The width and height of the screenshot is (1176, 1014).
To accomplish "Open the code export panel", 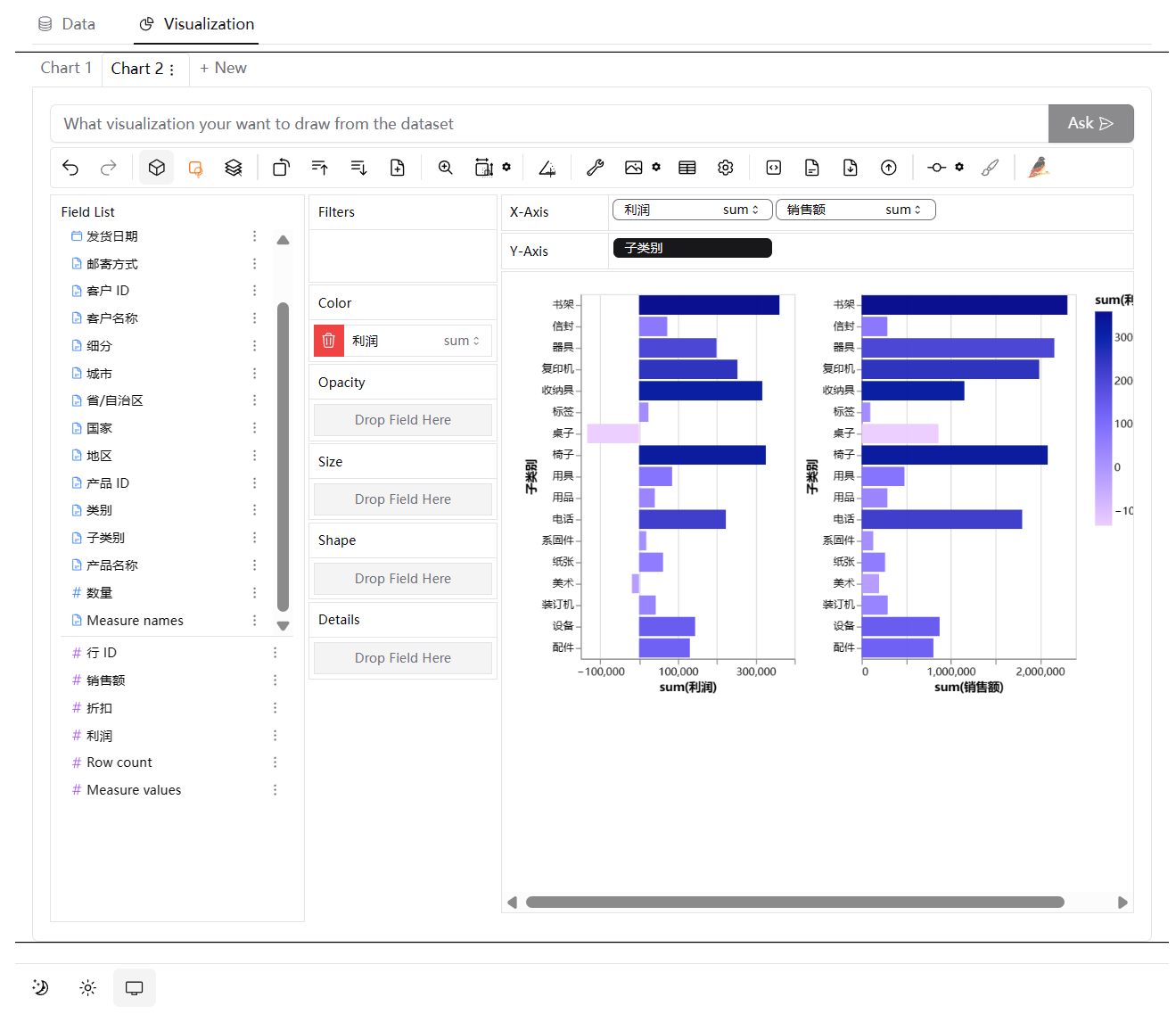I will tap(773, 167).
